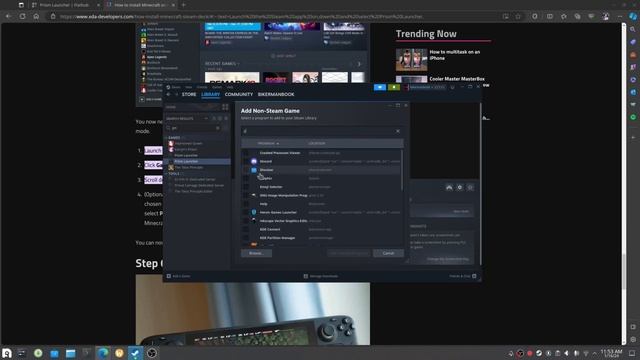Viewport: 640px width, 360px height.
Task: Click the Heroic Games Launcher shield icon
Action: coord(254,212)
